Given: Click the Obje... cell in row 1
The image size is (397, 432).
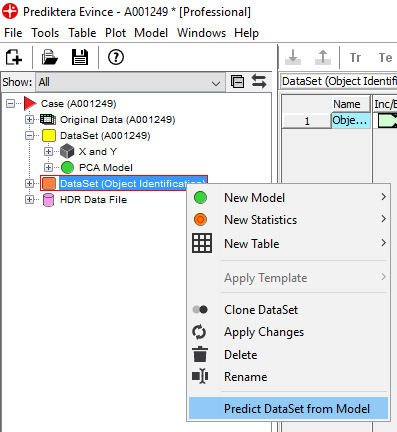Looking at the screenshot, I should [351, 120].
